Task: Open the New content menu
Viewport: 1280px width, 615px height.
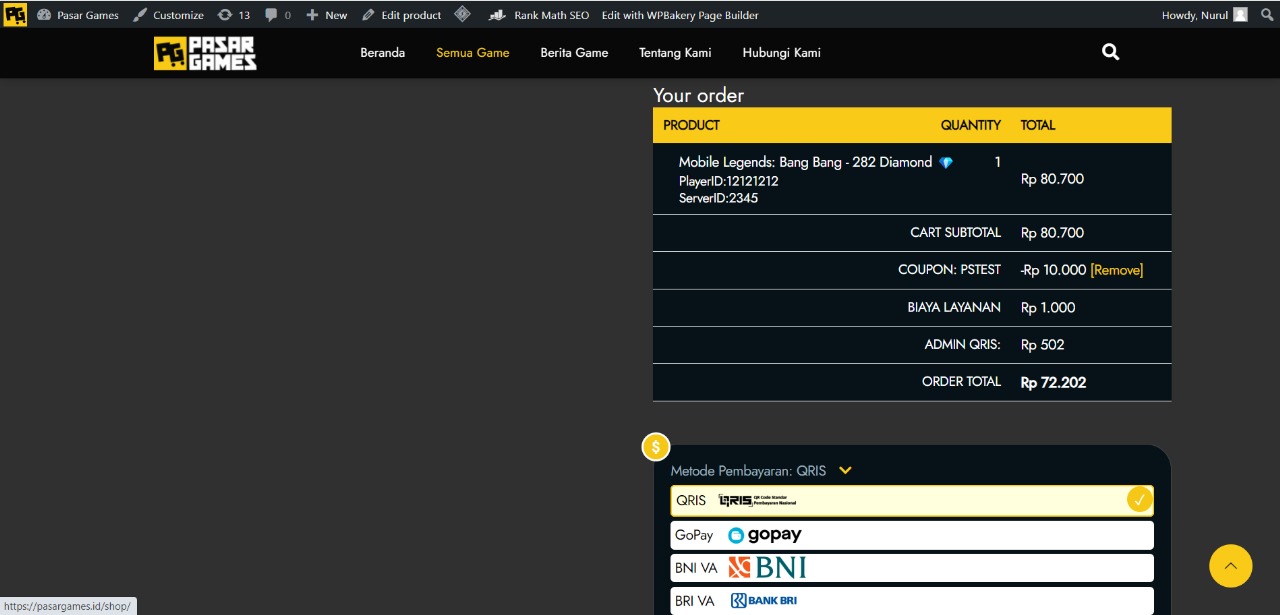Action: click(327, 15)
